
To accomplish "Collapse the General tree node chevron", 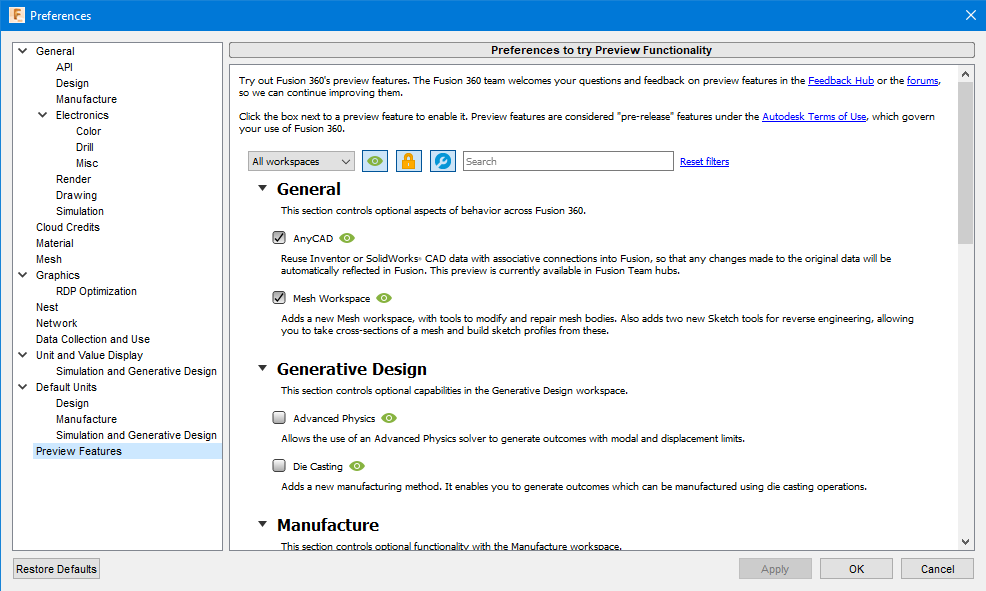I will pos(23,51).
